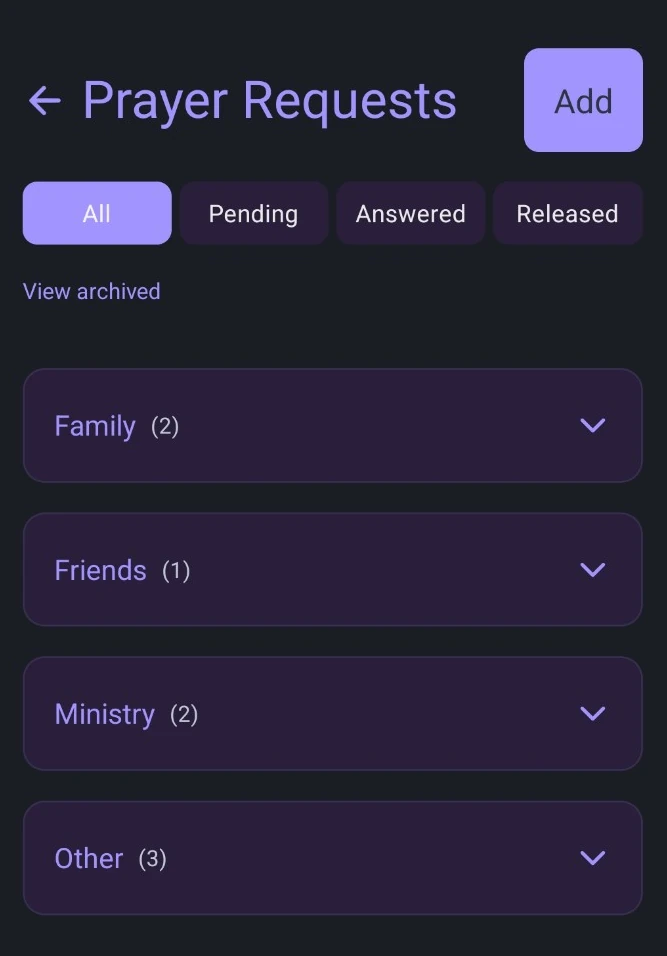Click the Friends count badge (1)

176,571
